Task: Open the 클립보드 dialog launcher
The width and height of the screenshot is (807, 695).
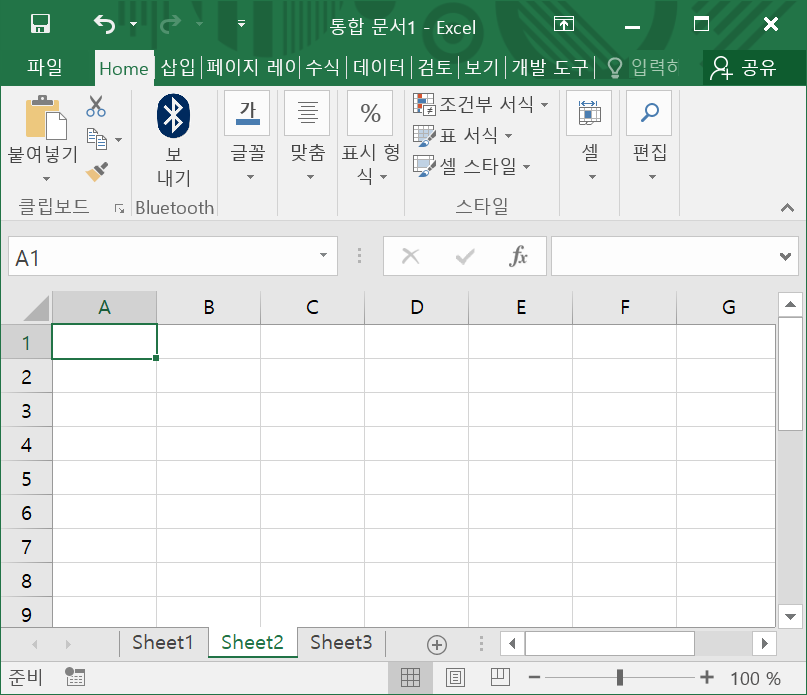Action: coord(119,208)
